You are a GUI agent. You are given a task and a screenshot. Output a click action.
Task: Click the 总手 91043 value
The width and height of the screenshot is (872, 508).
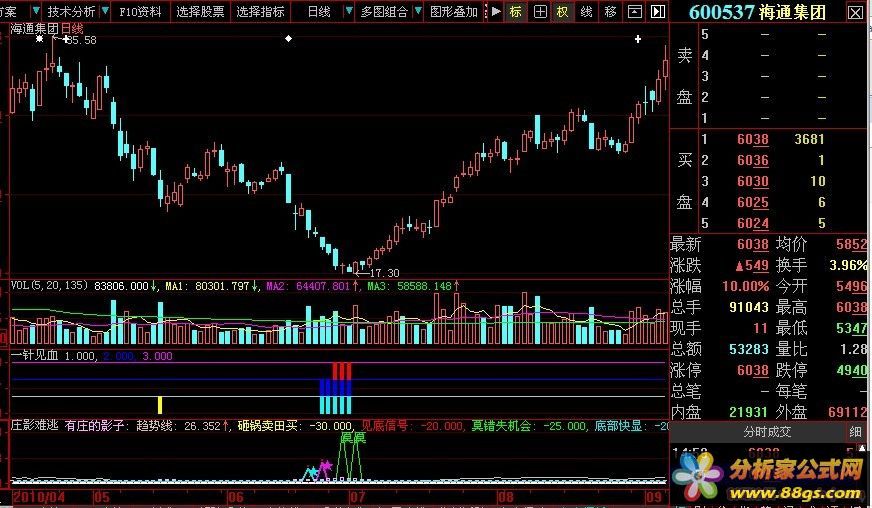click(x=749, y=307)
